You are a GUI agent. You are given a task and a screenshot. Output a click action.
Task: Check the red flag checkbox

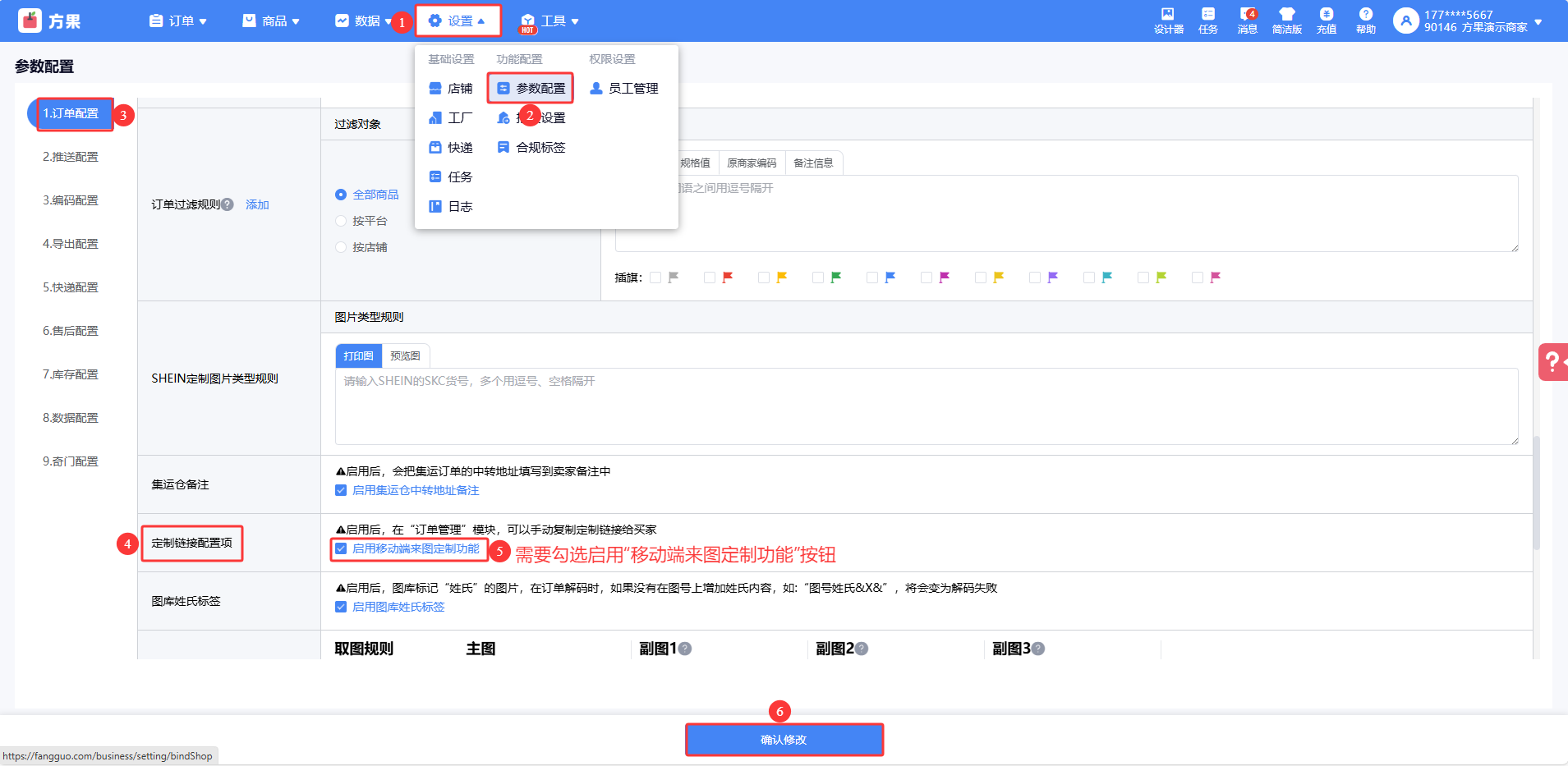click(x=709, y=278)
